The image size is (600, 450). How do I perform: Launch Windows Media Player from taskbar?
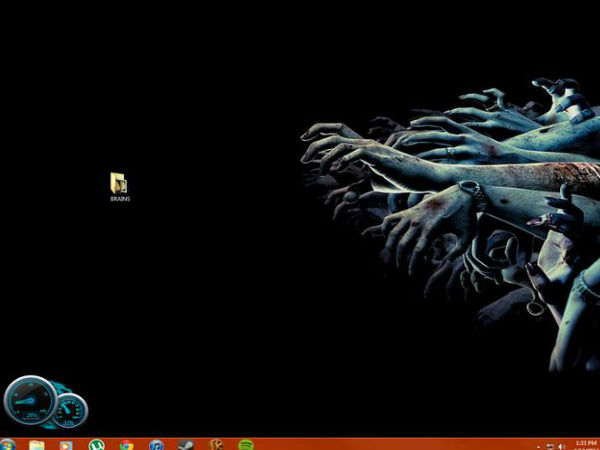[66, 444]
